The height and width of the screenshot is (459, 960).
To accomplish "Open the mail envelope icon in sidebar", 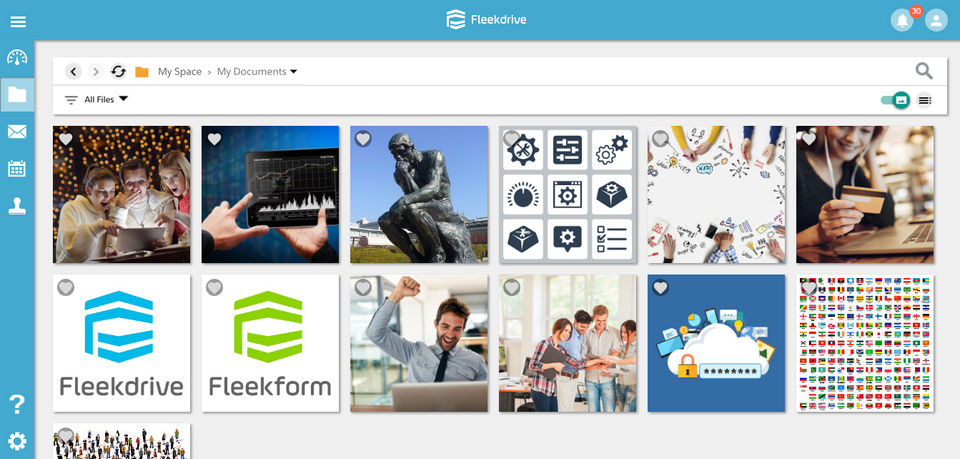I will click(x=17, y=132).
